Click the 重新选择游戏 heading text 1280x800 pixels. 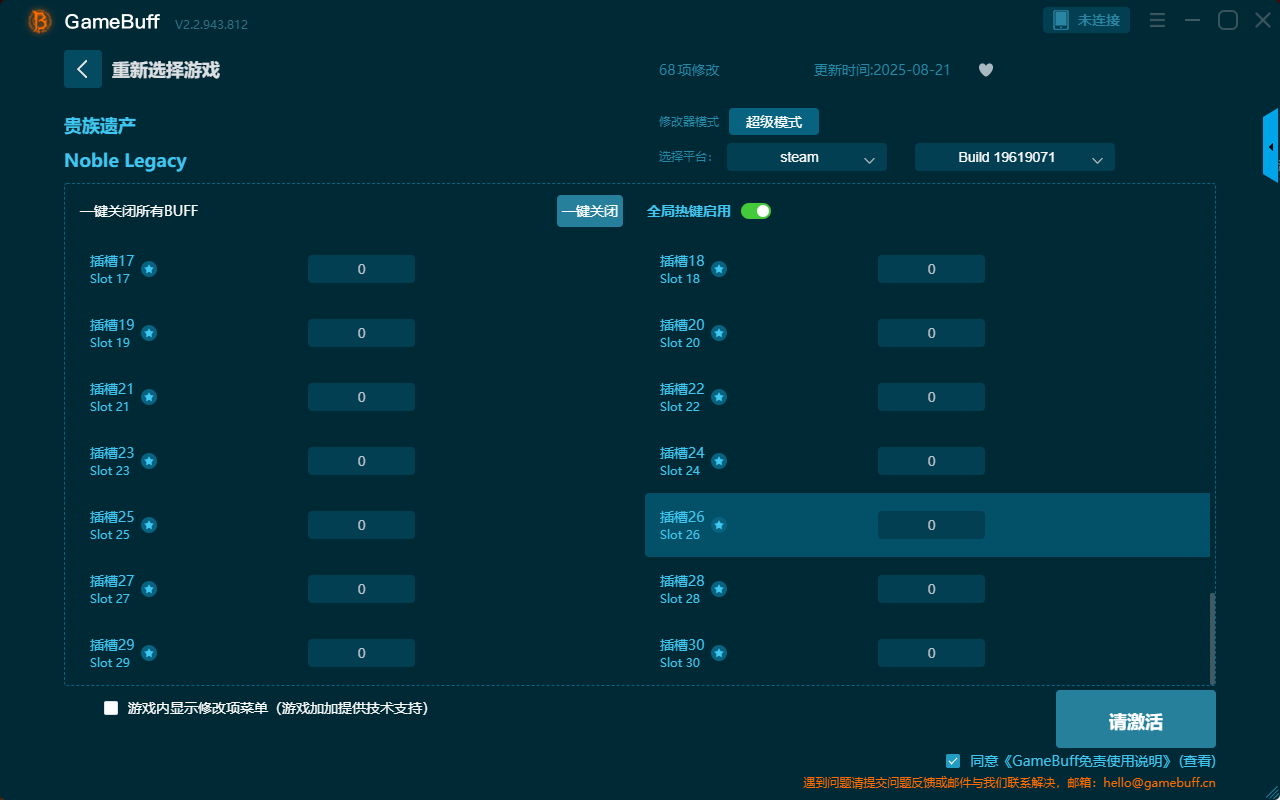[165, 70]
